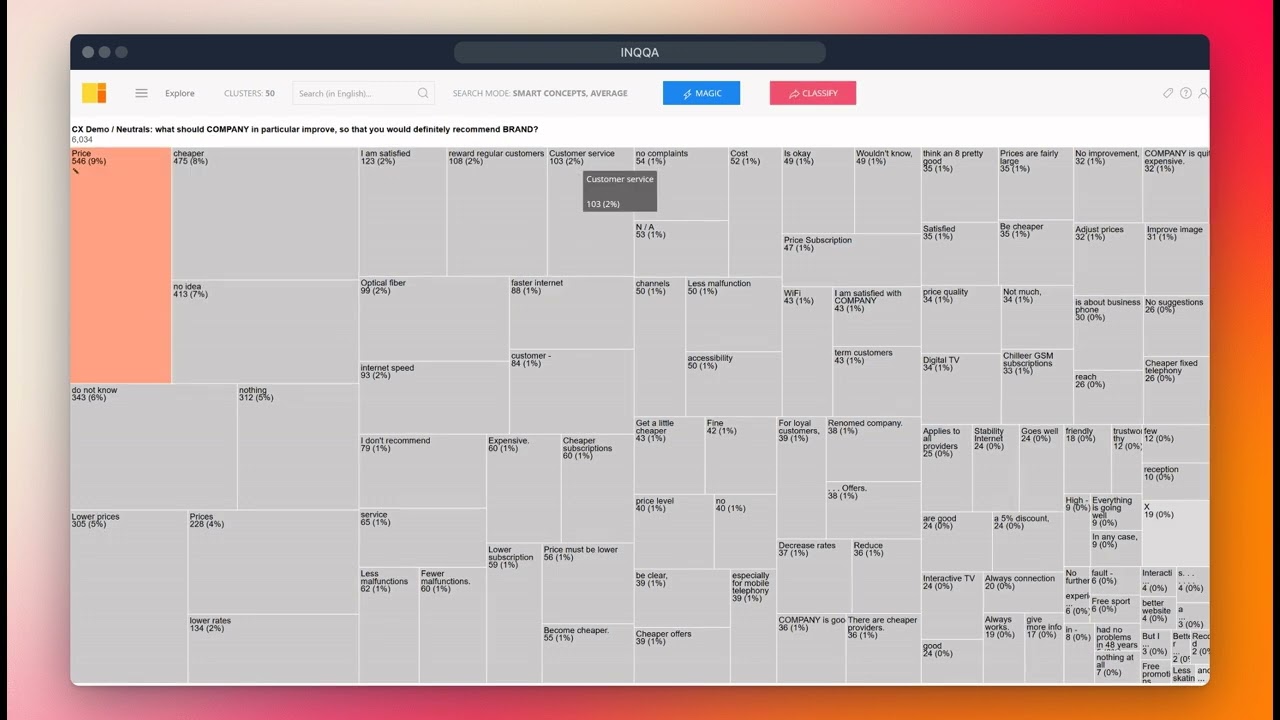
Task: Select the Lower prices 305 cluster
Action: [129, 597]
